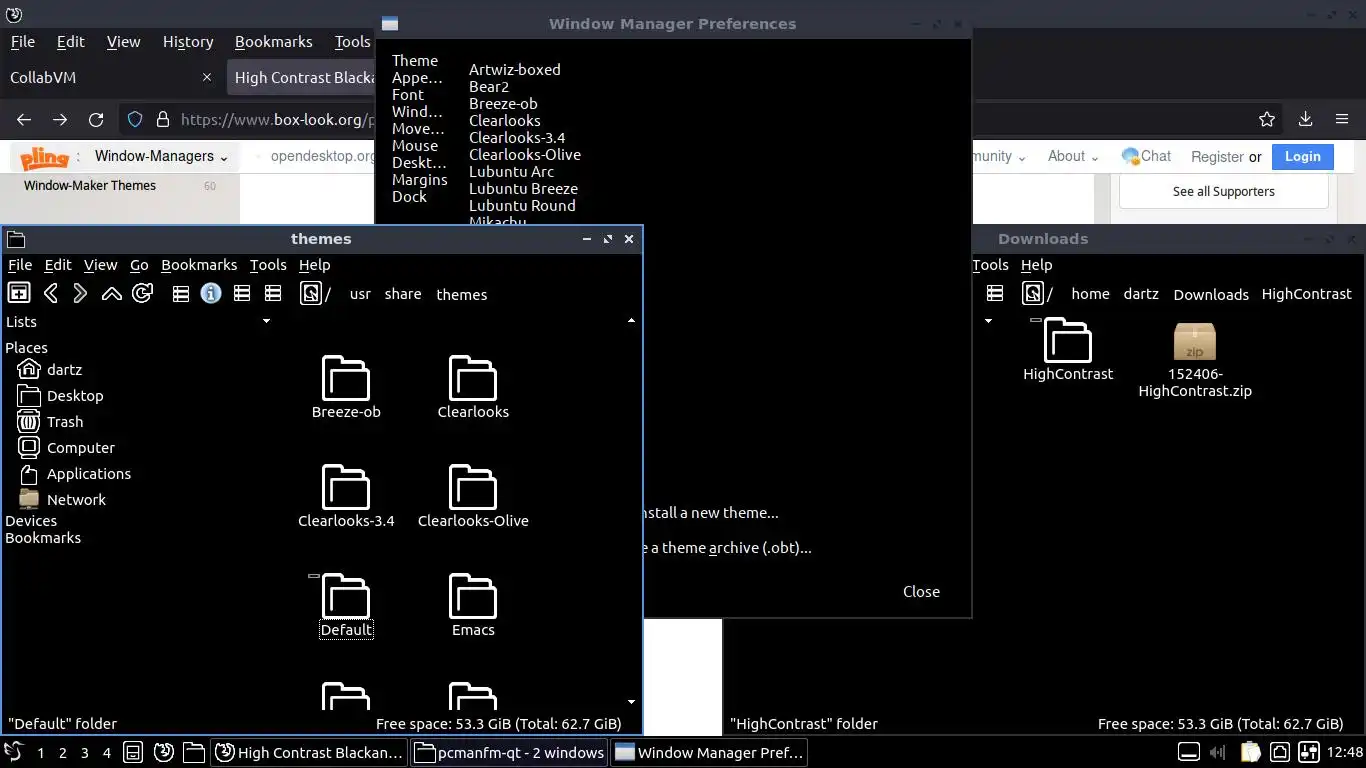Click the padlock site info icon
The height and width of the screenshot is (768, 1366).
coord(162,119)
